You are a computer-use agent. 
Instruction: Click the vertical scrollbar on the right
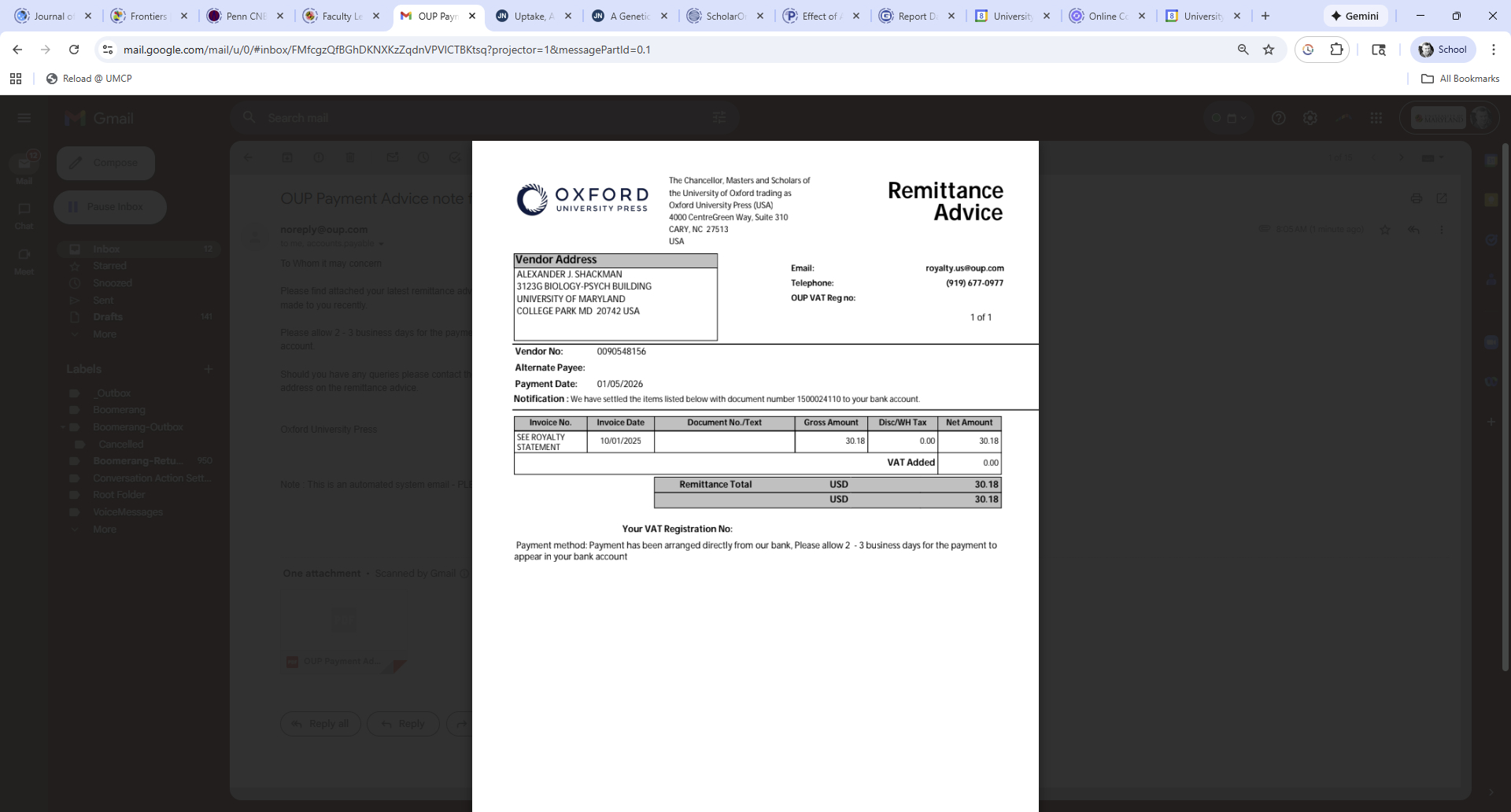(1505, 393)
